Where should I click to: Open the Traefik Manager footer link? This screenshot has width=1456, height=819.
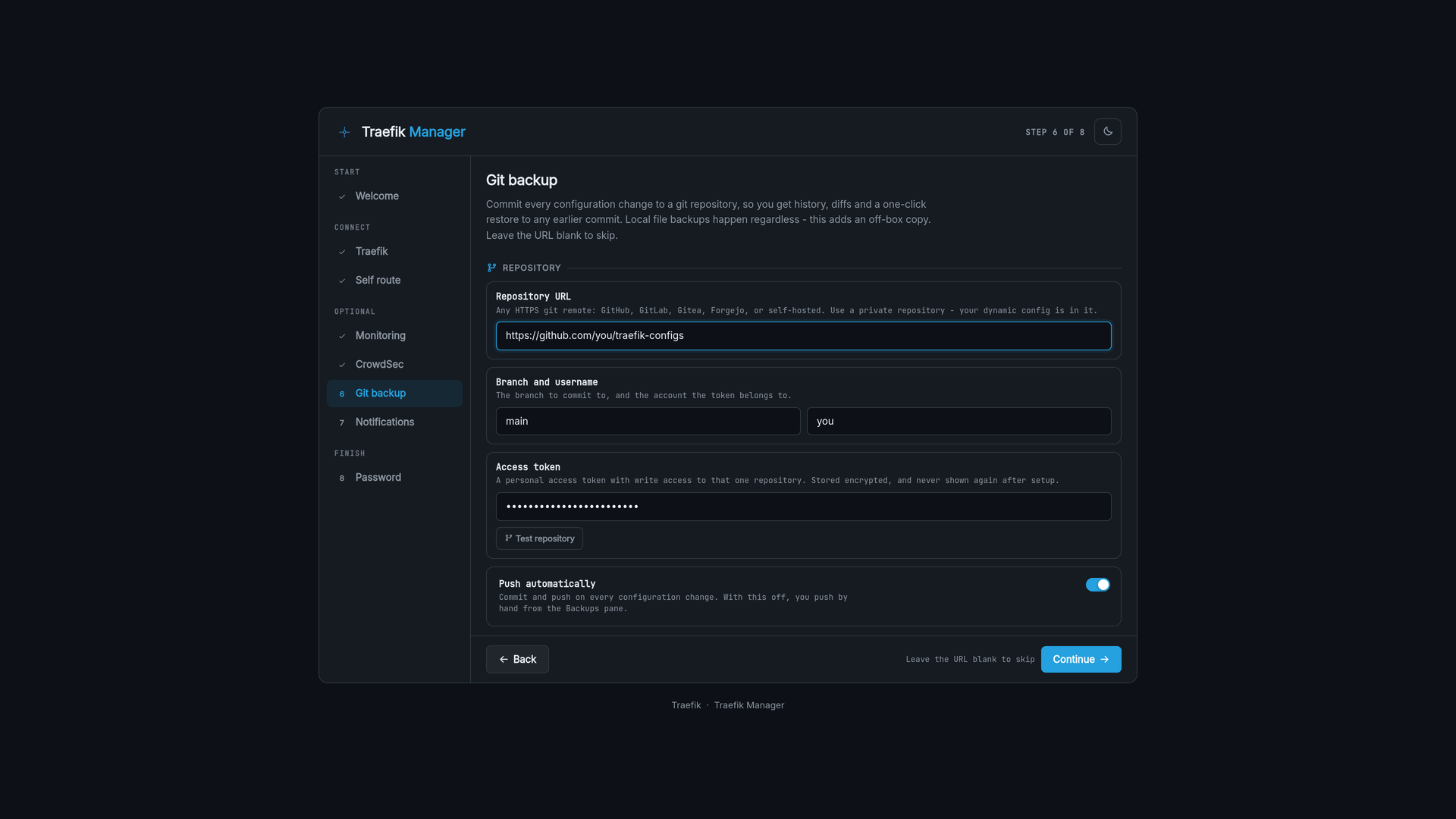tap(748, 705)
